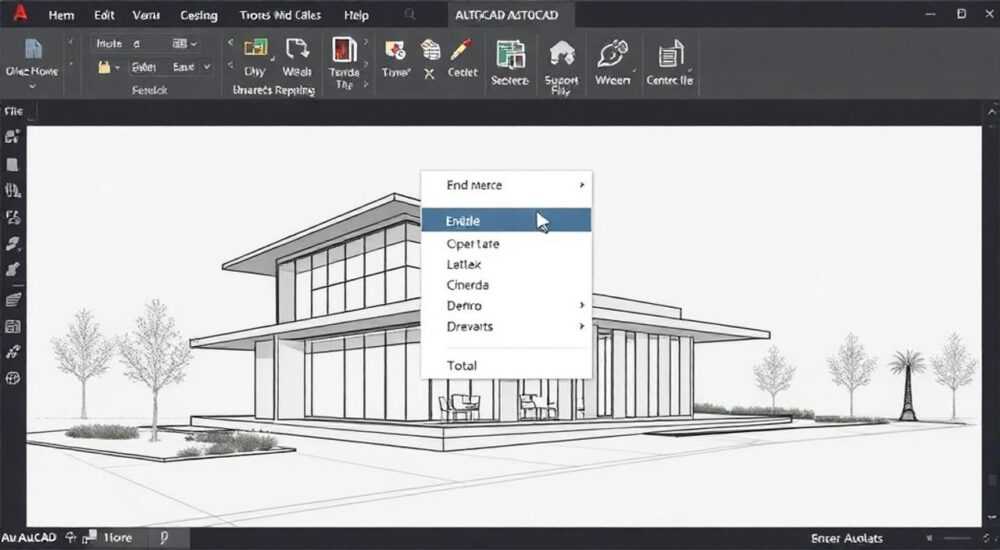1000x550 pixels.
Task: Click the red AutoCAD logo icon
Action: coord(20,13)
